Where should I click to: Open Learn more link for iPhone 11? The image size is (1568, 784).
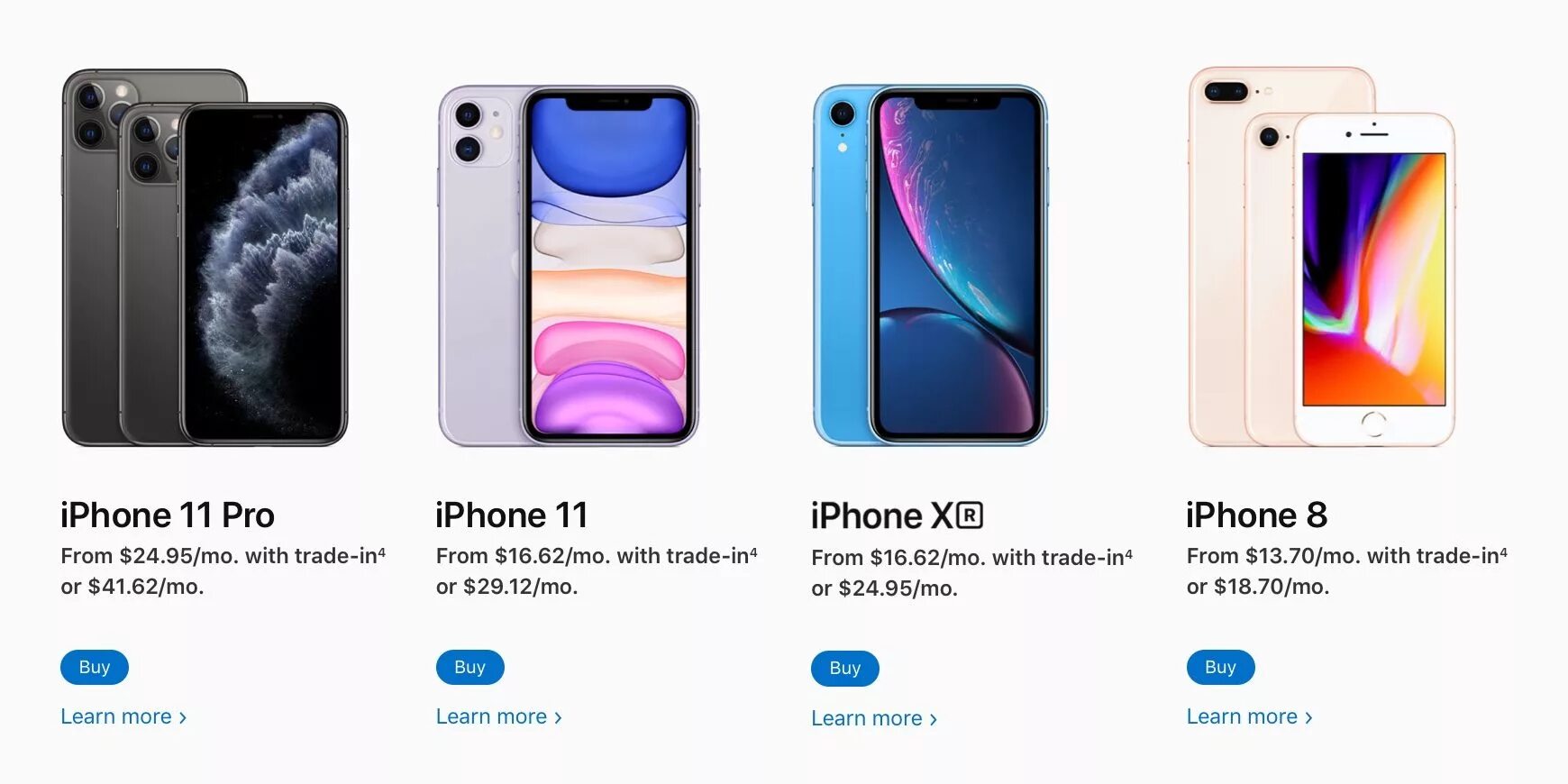click(x=499, y=716)
